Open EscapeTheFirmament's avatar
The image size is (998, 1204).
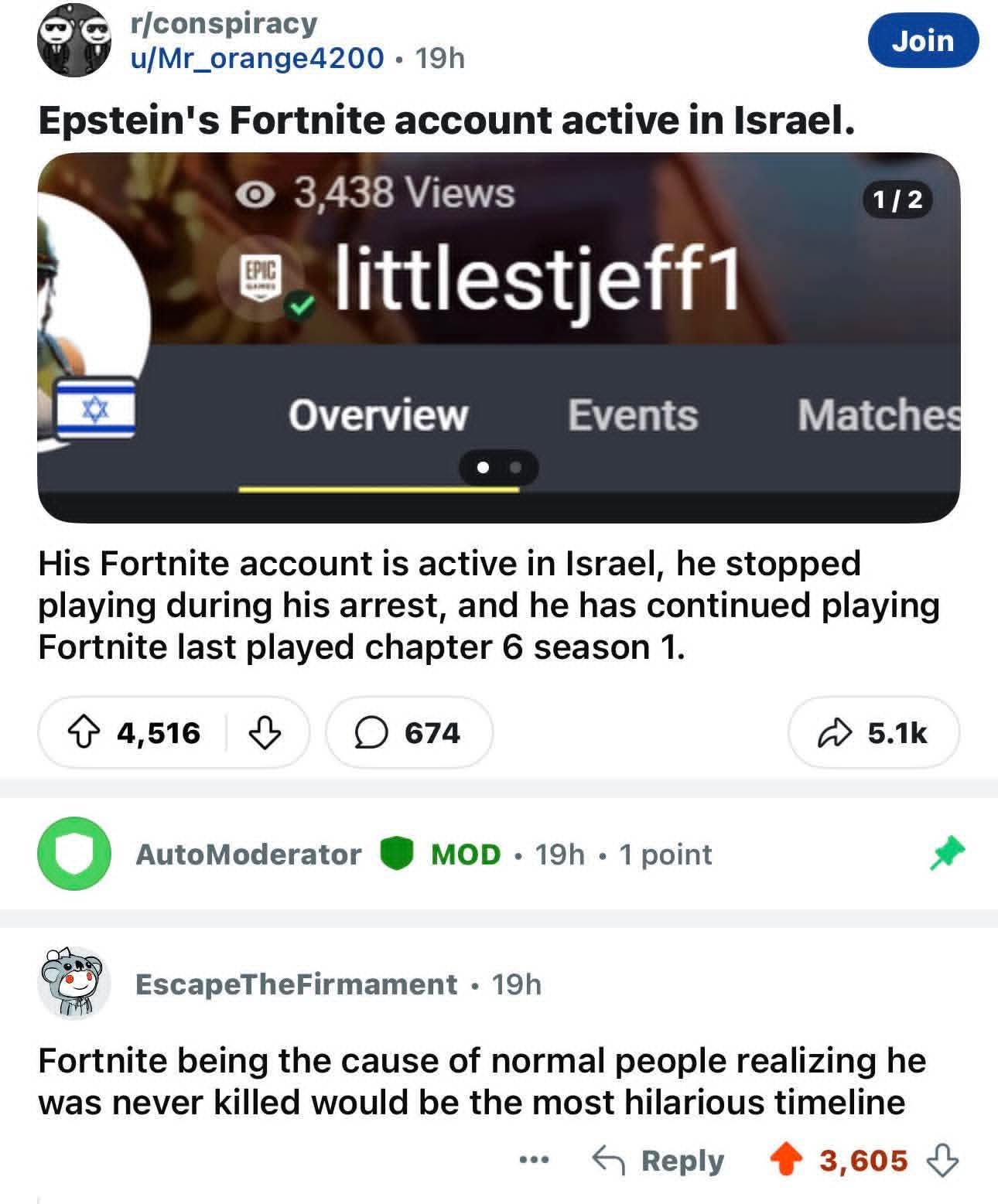pos(74,984)
